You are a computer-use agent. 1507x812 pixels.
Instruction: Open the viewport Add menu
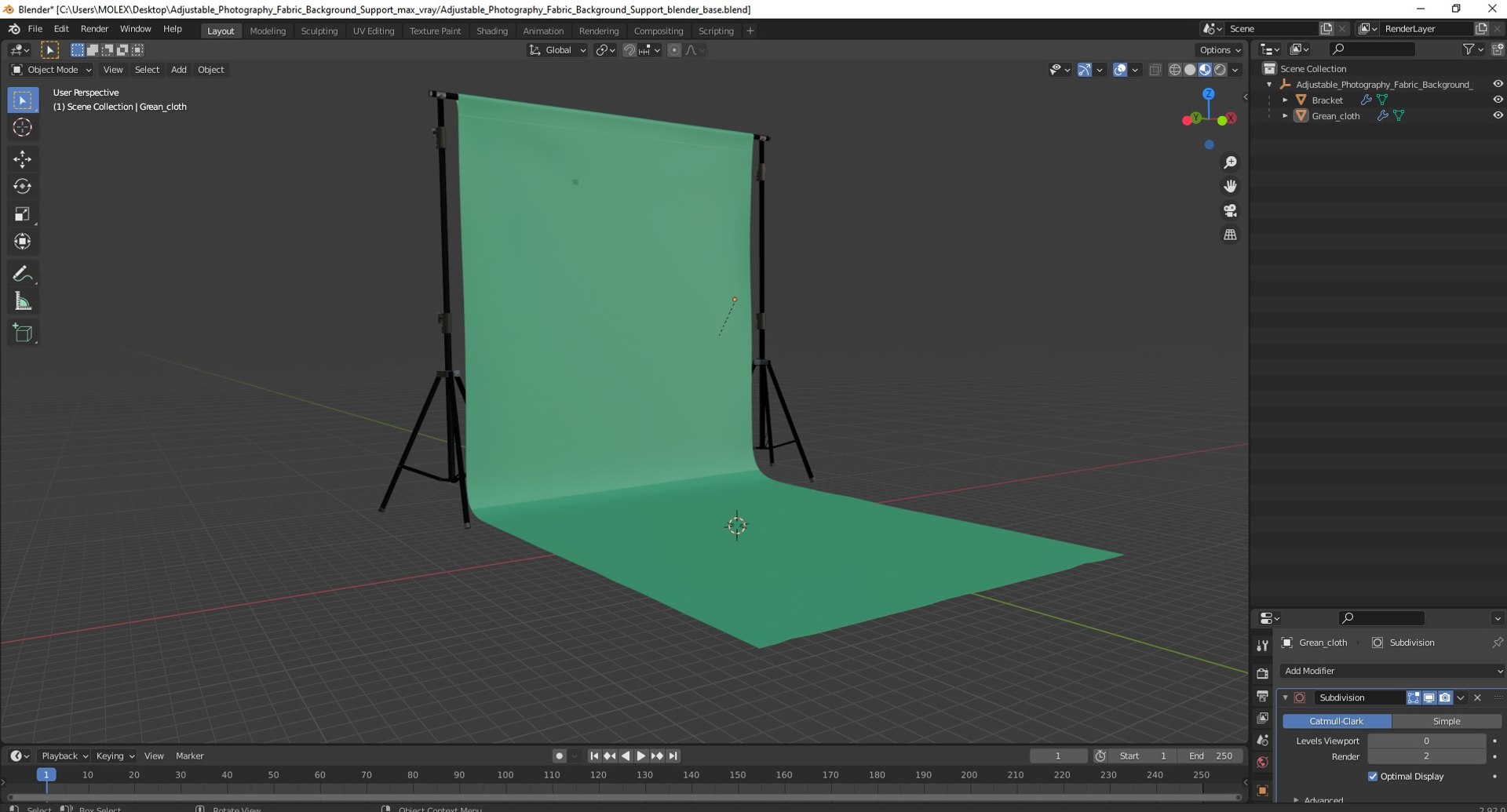(x=179, y=70)
